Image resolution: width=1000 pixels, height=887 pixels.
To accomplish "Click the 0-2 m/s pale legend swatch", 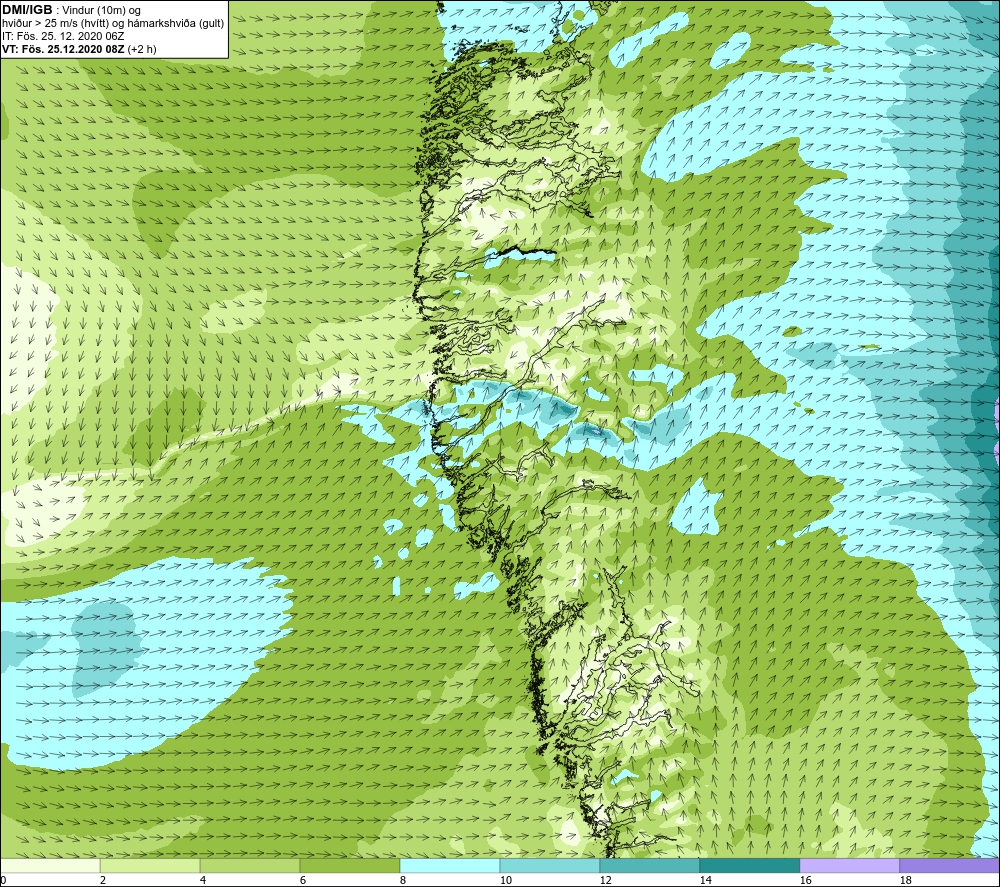I will [50, 865].
